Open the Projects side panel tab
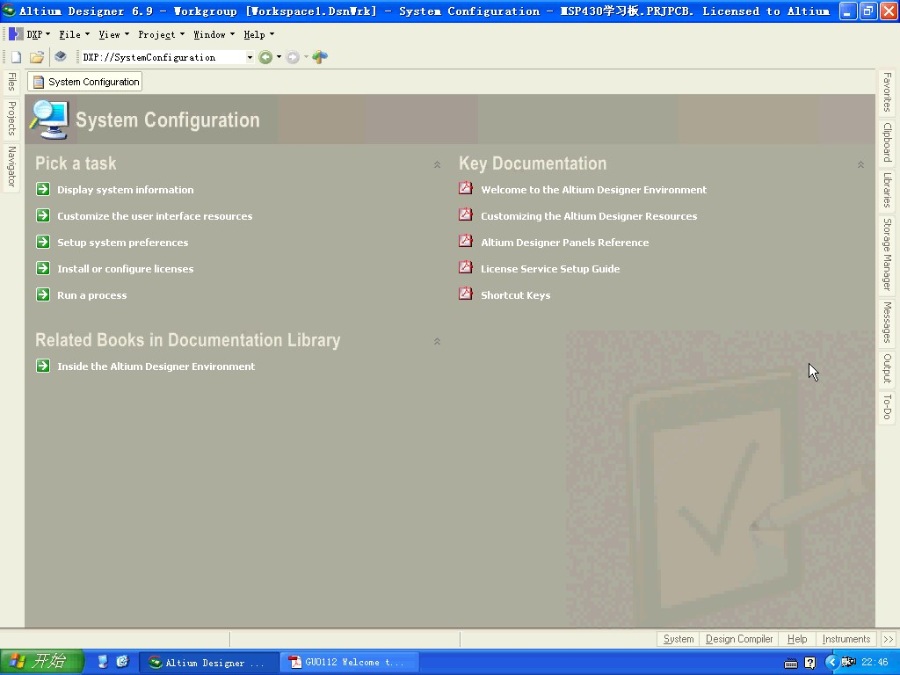 click(11, 118)
